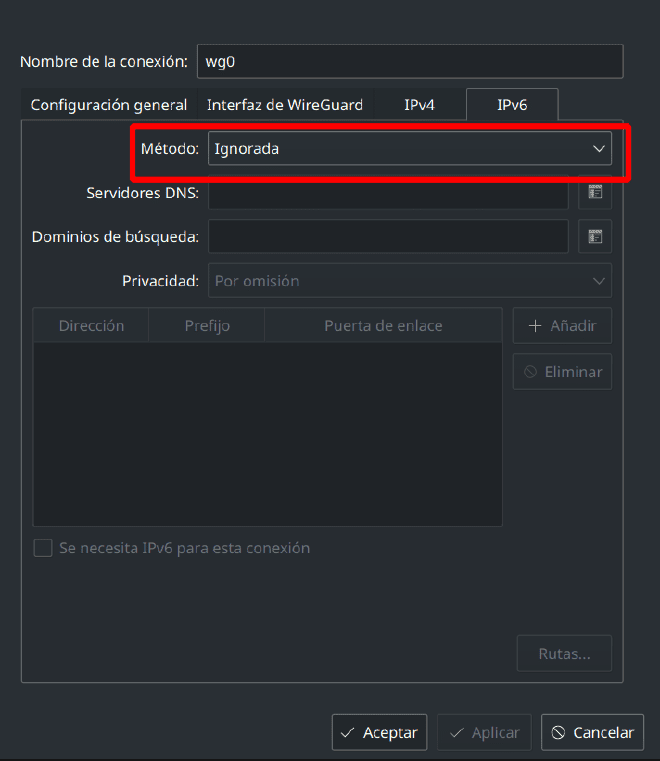This screenshot has height=761, width=660.
Task: Switch to Interfaz de WireGuard tab
Action: [285, 104]
